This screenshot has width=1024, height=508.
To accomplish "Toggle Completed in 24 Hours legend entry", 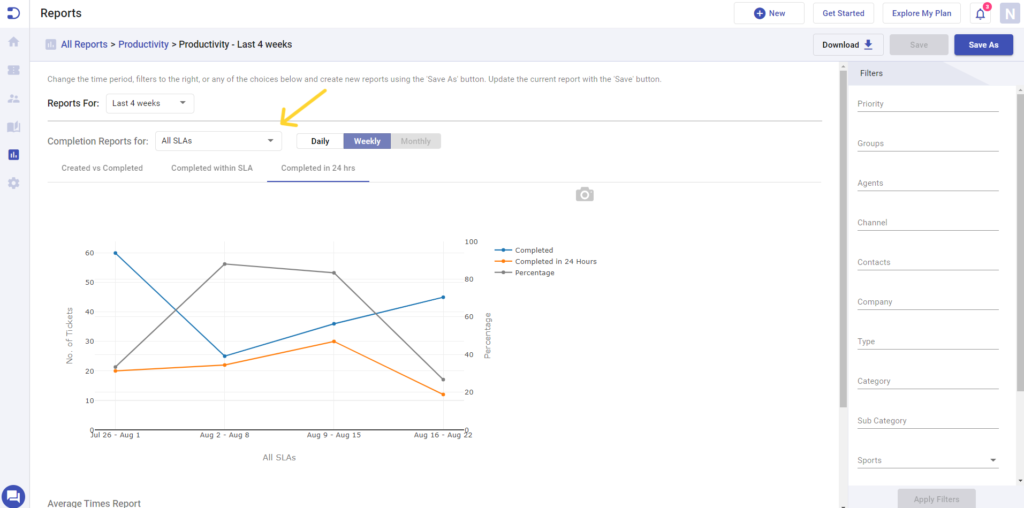I will (545, 261).
